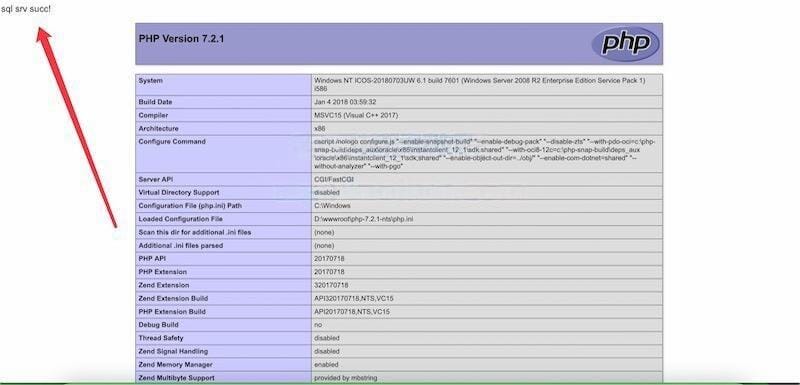Viewport: 800px width, 385px height.
Task: Click the 'Debug Build' row label
Action: 156,325
